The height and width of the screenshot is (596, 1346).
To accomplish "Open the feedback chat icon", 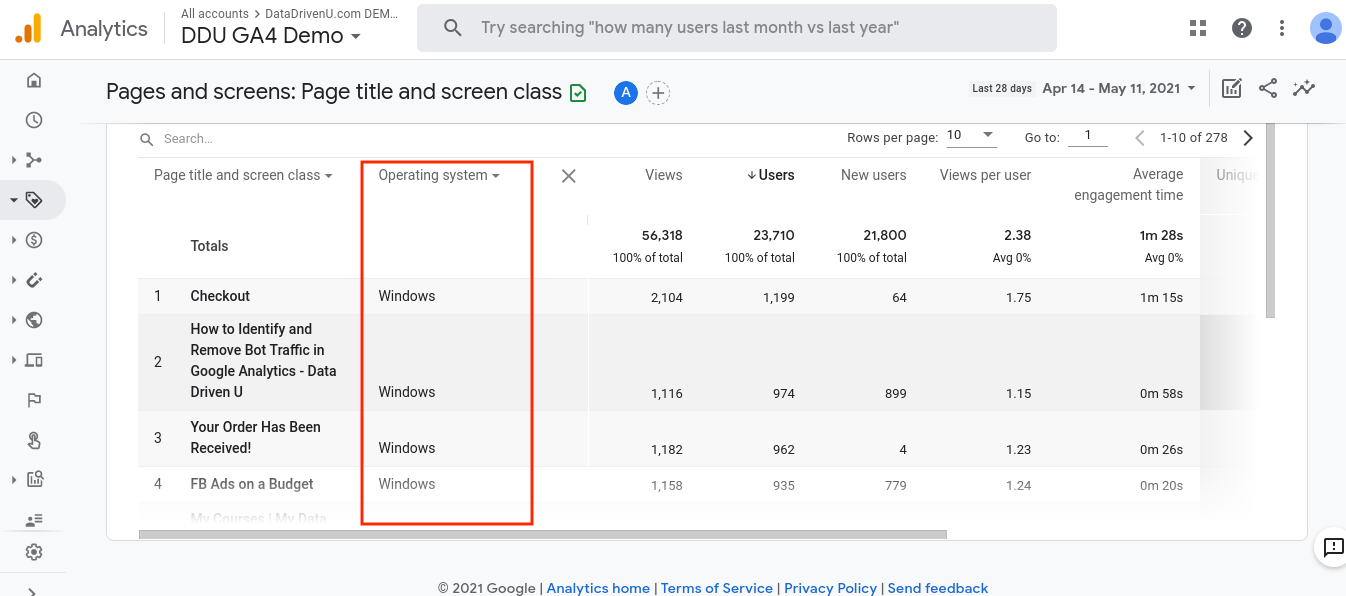I will [x=1333, y=547].
